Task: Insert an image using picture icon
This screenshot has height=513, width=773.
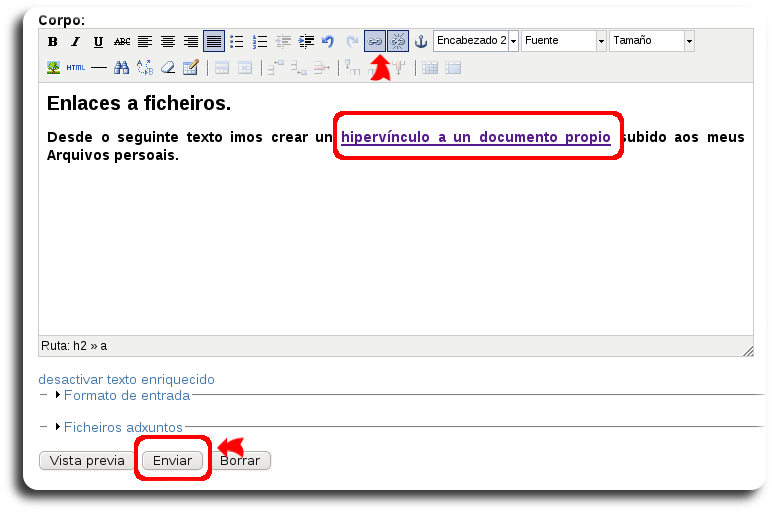Action: coord(53,68)
